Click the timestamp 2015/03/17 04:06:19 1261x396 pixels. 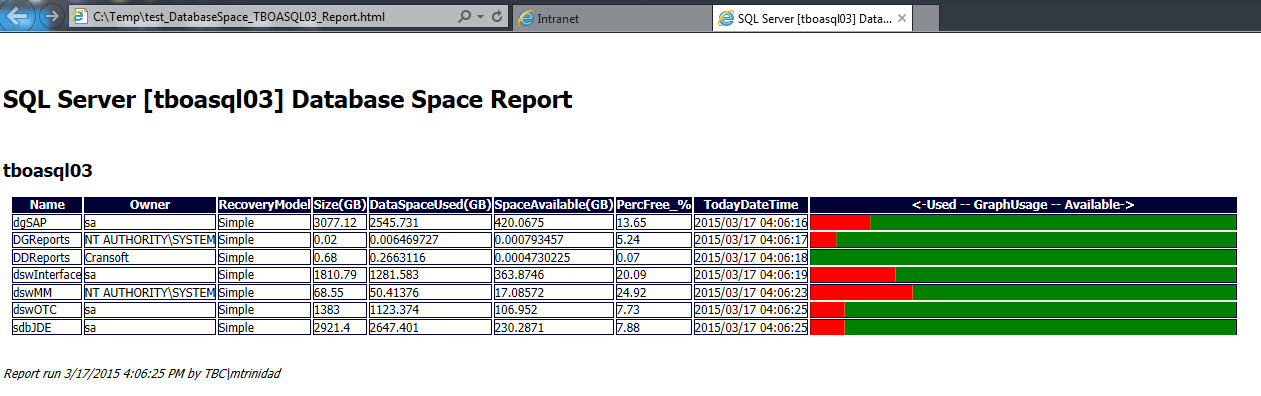(751, 275)
